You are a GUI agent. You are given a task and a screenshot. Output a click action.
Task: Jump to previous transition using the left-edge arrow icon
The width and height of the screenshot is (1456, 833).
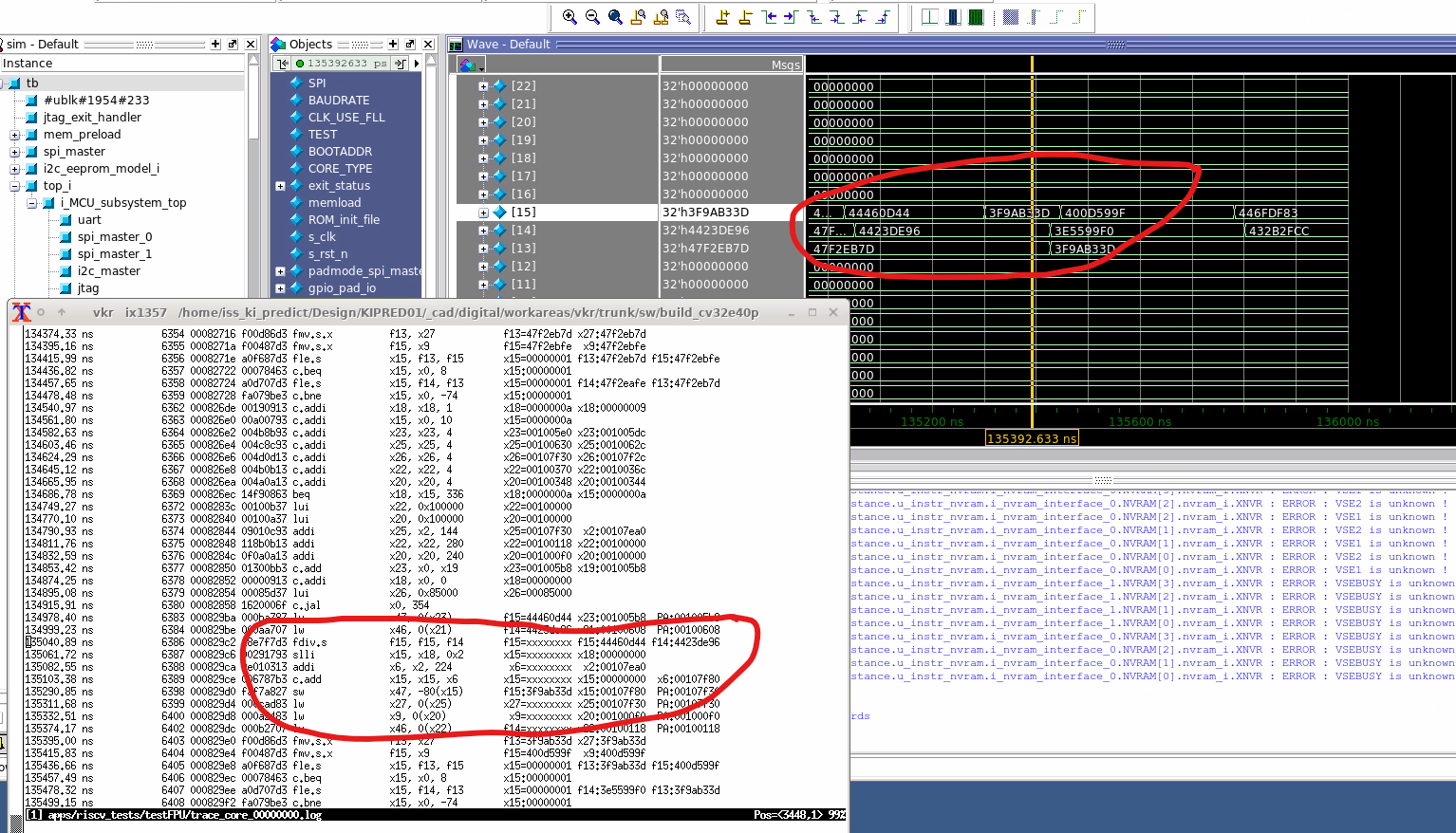(x=770, y=16)
